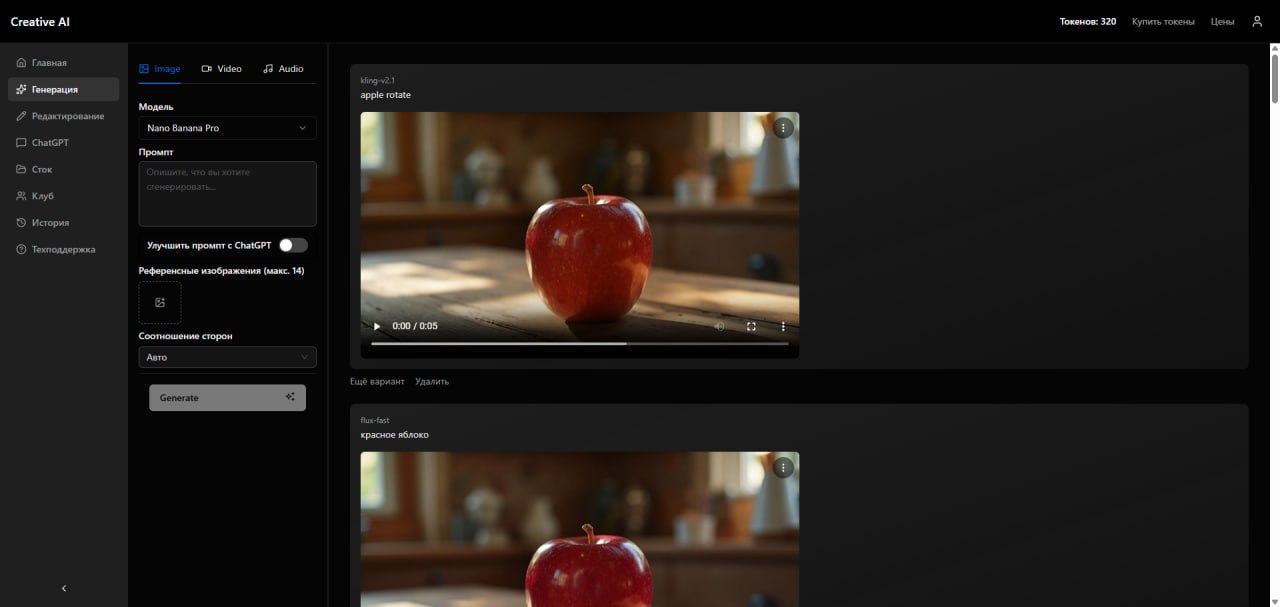Go to ChatGPT in the sidebar
Screen dimensions: 1280x607
(x=63, y=143)
